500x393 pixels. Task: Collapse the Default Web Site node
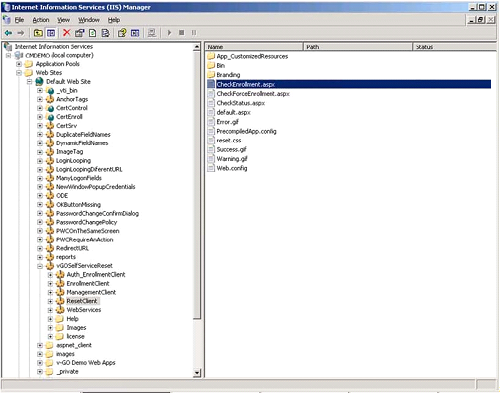[x=29, y=81]
